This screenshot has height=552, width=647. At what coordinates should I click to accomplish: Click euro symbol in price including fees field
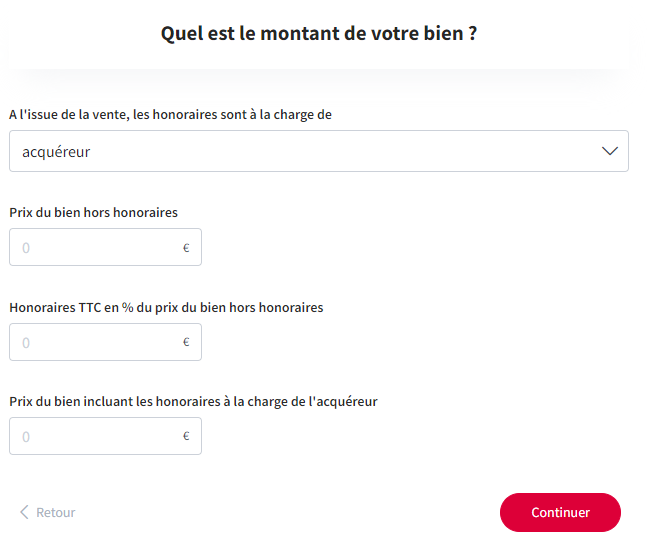click(x=186, y=437)
